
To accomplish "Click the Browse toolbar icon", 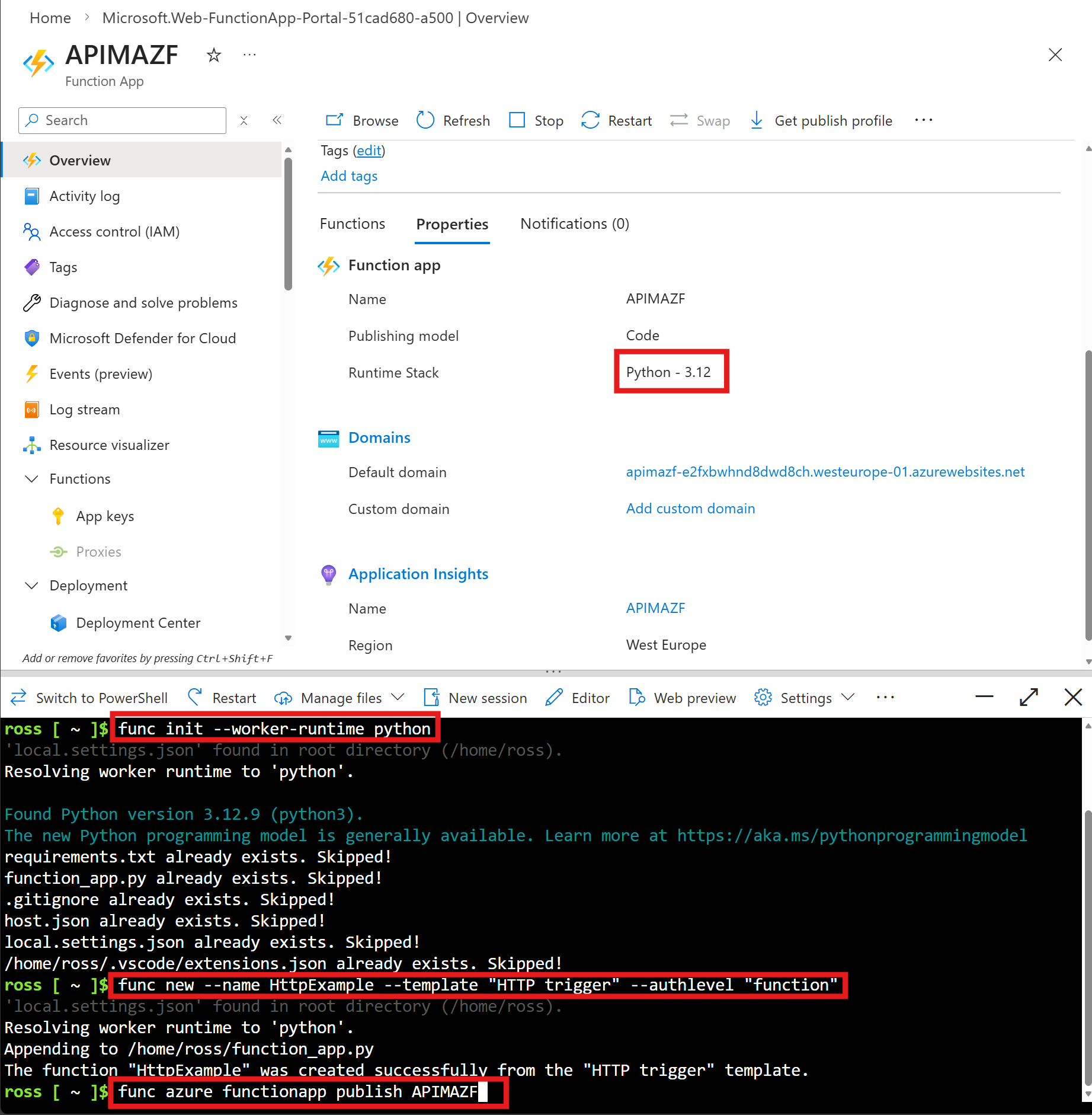I will pos(335,120).
